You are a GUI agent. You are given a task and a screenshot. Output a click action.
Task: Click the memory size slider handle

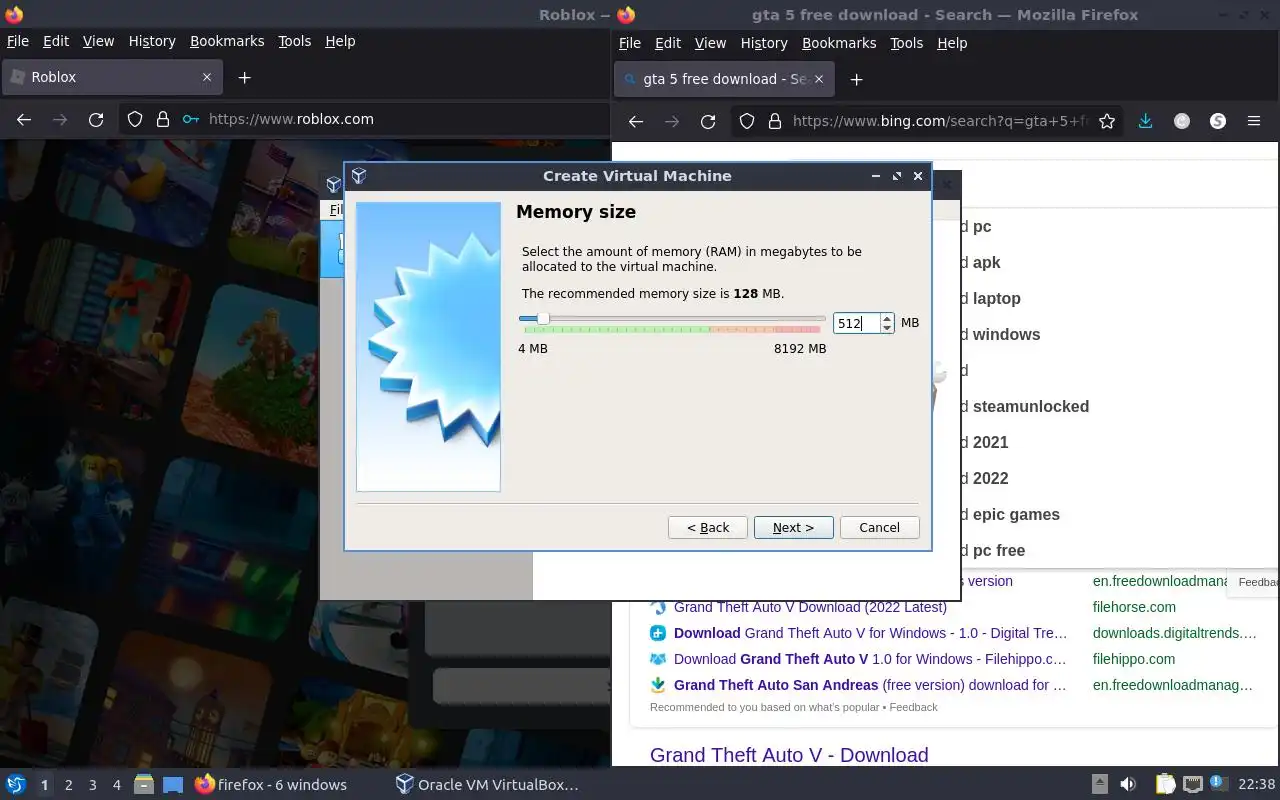[543, 319]
